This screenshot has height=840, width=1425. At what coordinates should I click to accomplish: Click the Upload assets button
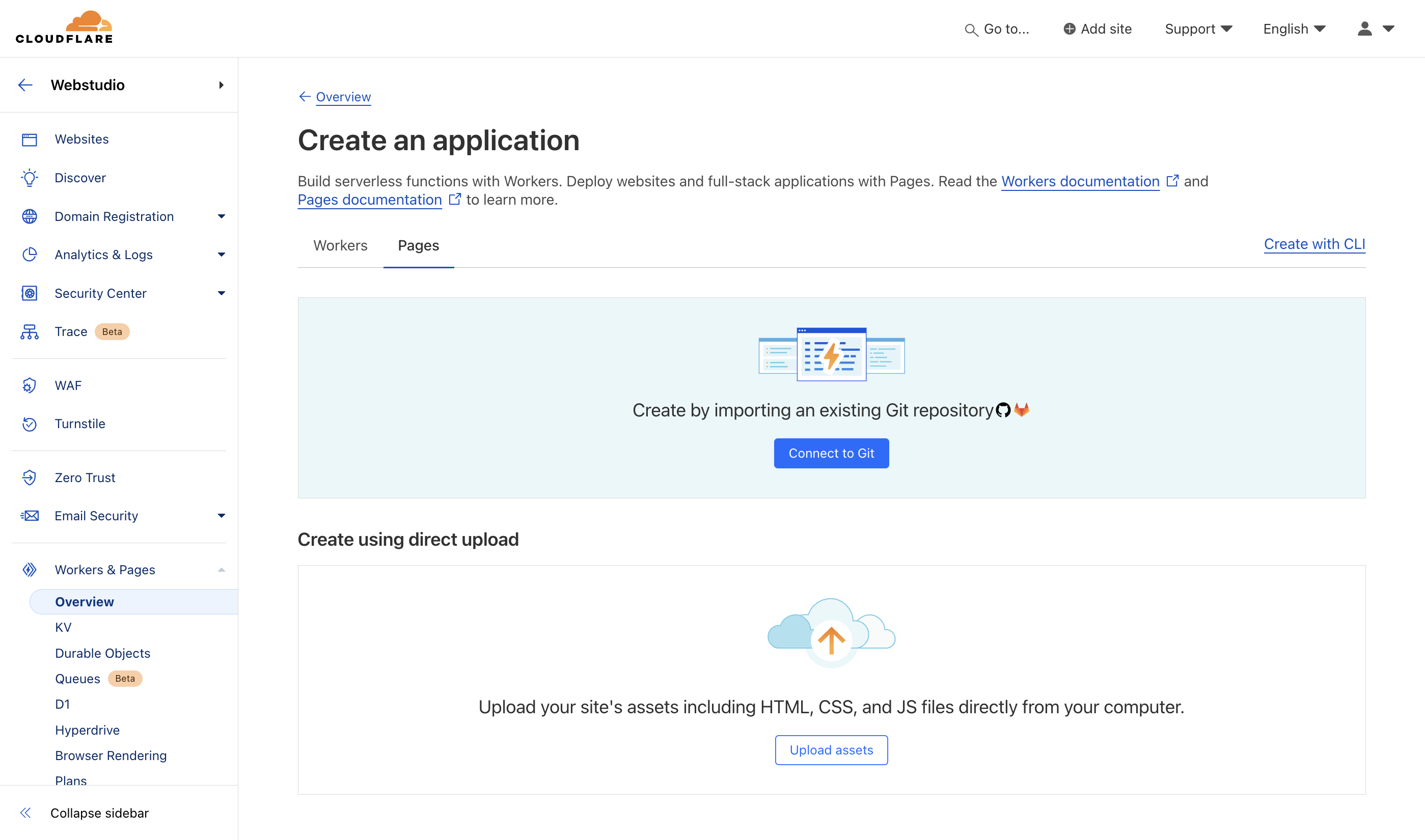click(831, 750)
